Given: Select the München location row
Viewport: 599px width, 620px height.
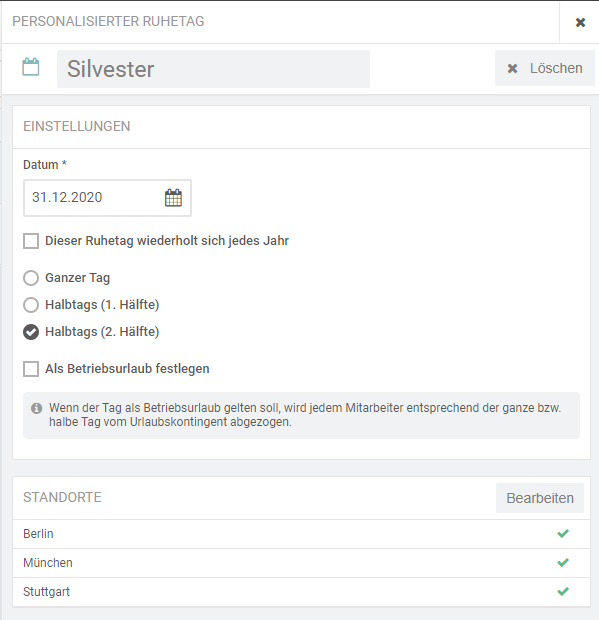Looking at the screenshot, I should point(301,563).
